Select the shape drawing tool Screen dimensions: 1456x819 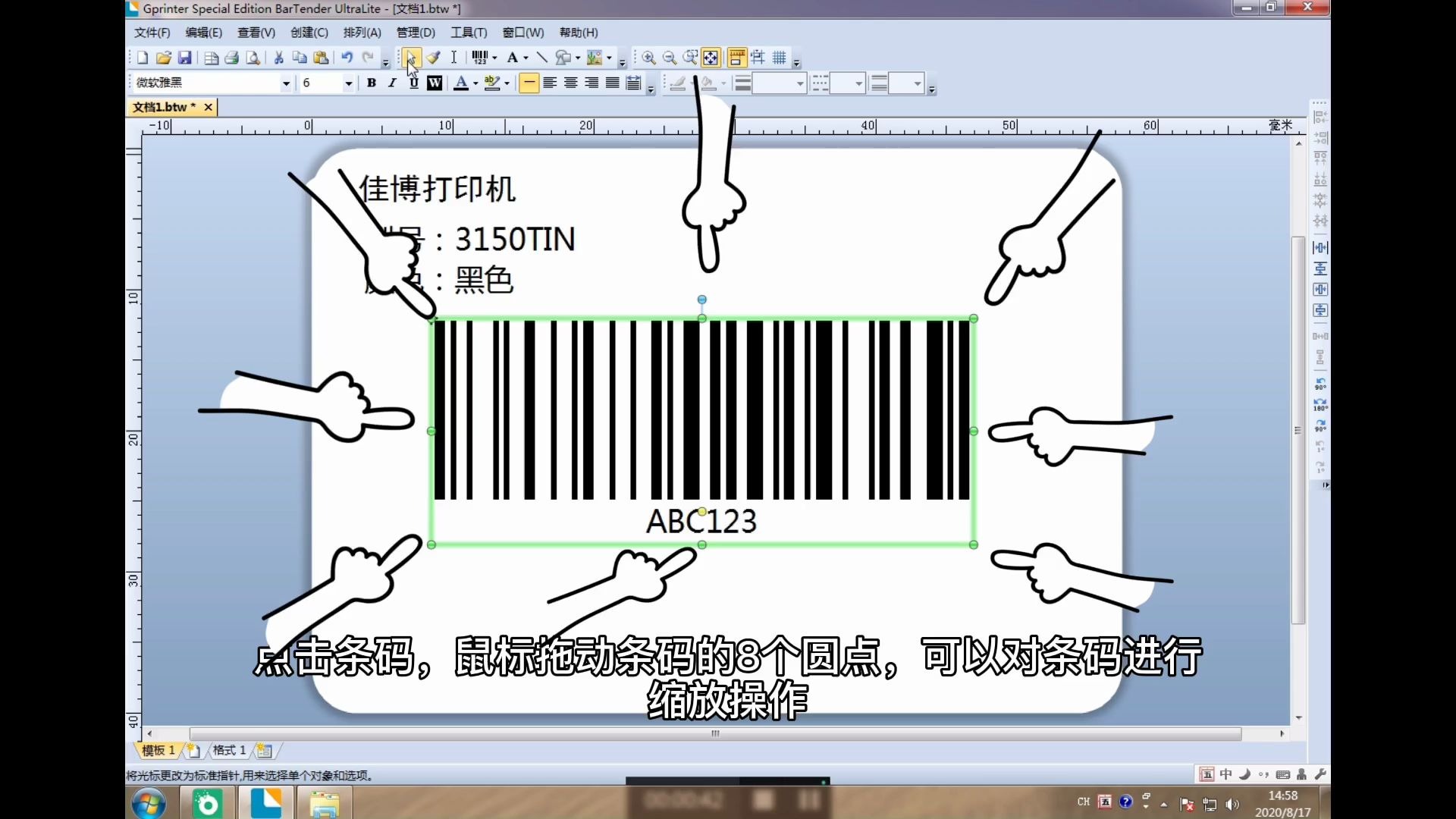pos(563,58)
